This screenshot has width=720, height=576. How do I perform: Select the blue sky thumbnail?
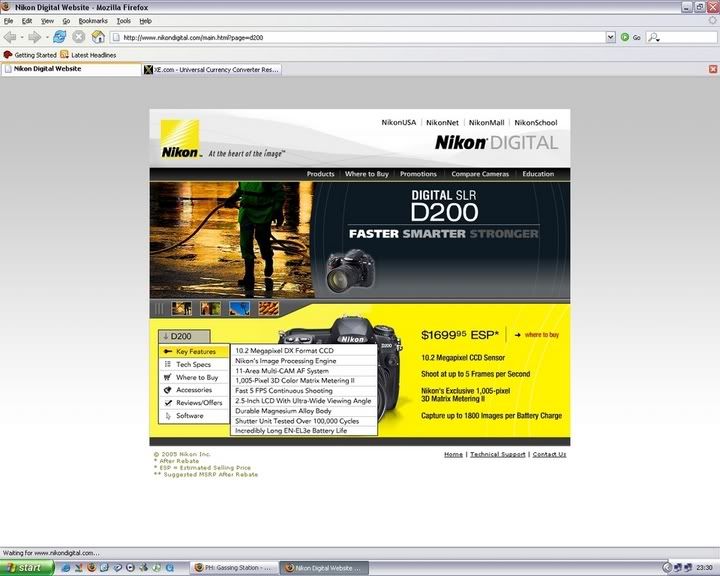[x=239, y=308]
